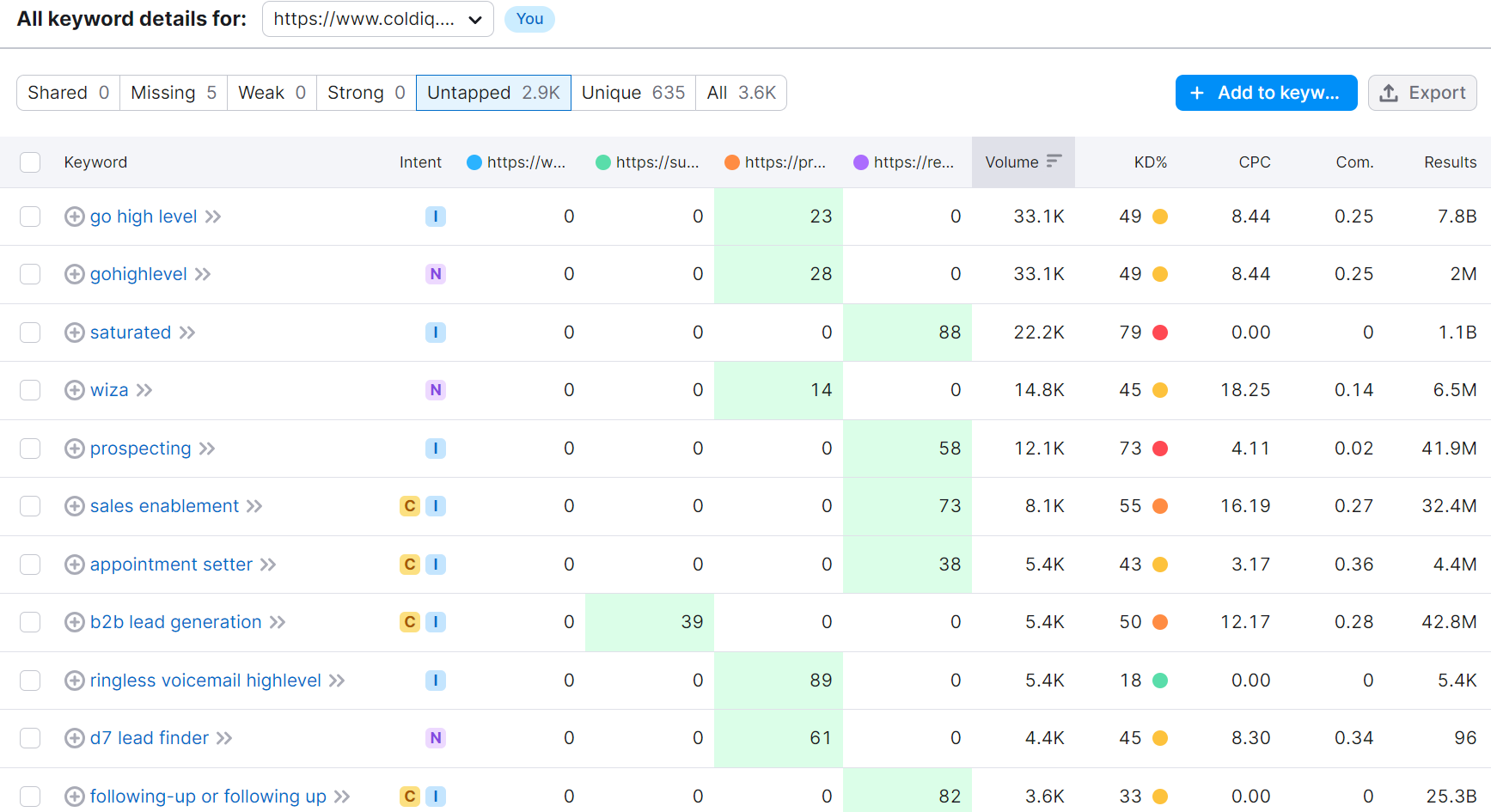Click Commercial intent badge for 'appointment setter'
Viewport: 1491px width, 812px height.
pos(410,565)
